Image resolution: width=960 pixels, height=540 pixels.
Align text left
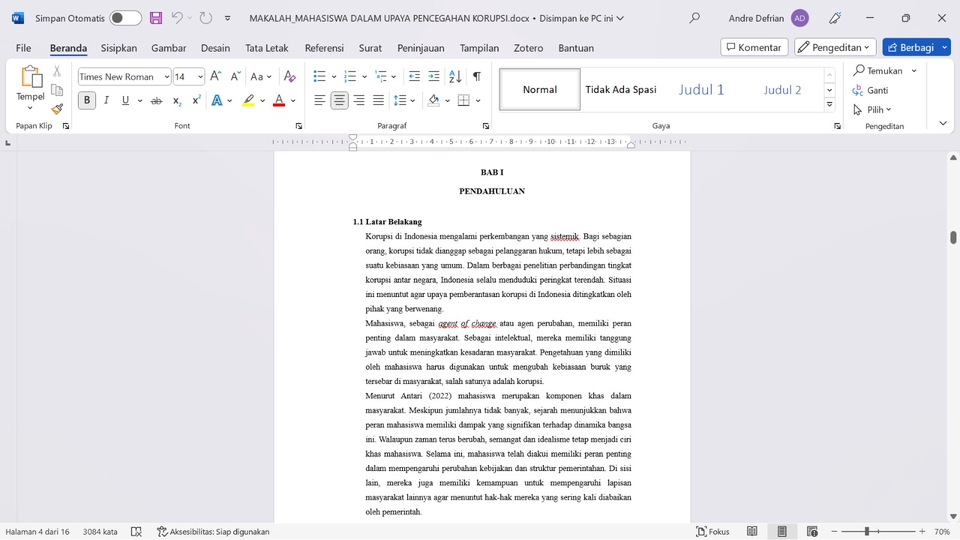tap(320, 100)
